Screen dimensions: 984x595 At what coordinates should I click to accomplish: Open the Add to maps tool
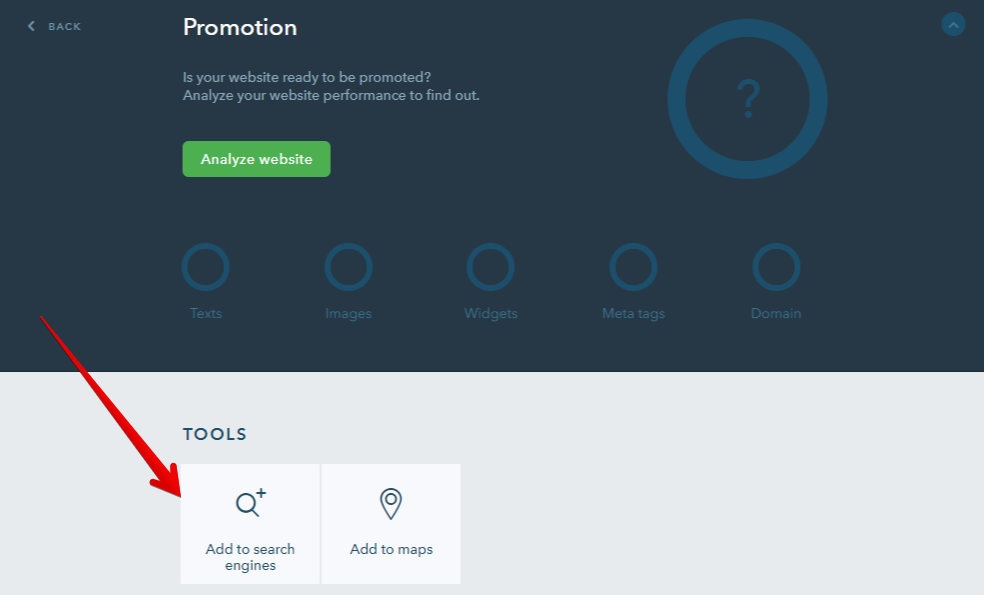pyautogui.click(x=391, y=524)
